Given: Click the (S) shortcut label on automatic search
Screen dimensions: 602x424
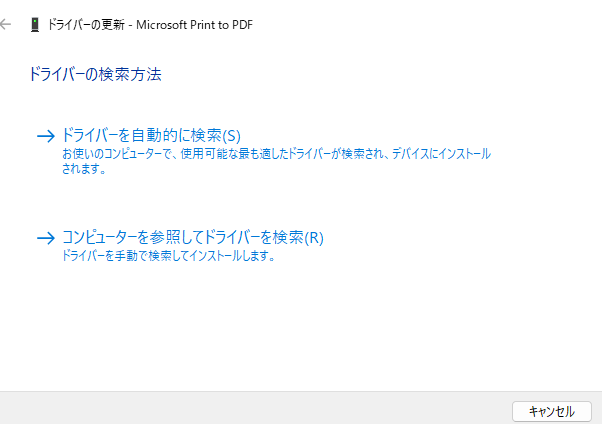Looking at the screenshot, I should (232, 135).
